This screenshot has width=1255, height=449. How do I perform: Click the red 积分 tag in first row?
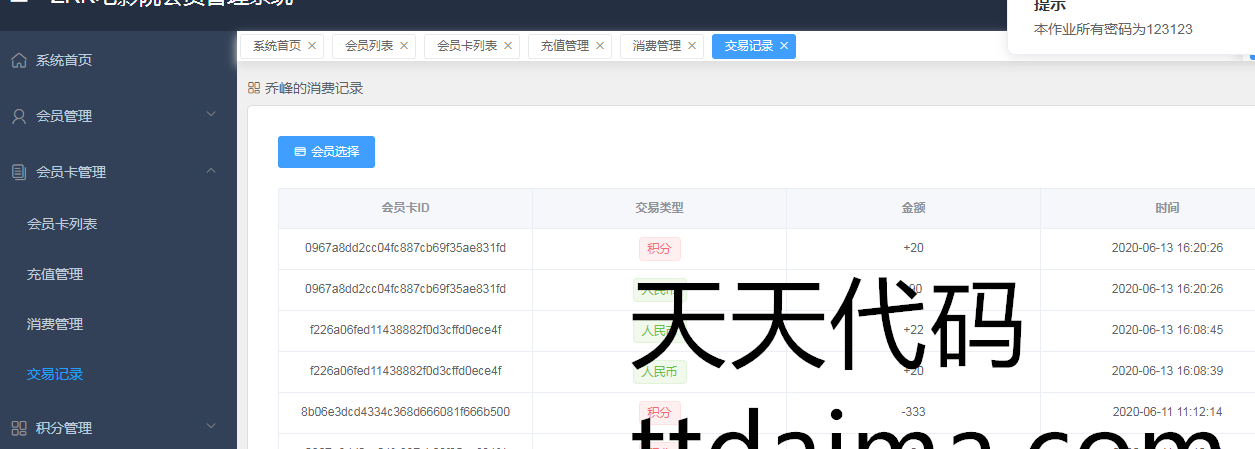pyautogui.click(x=659, y=248)
